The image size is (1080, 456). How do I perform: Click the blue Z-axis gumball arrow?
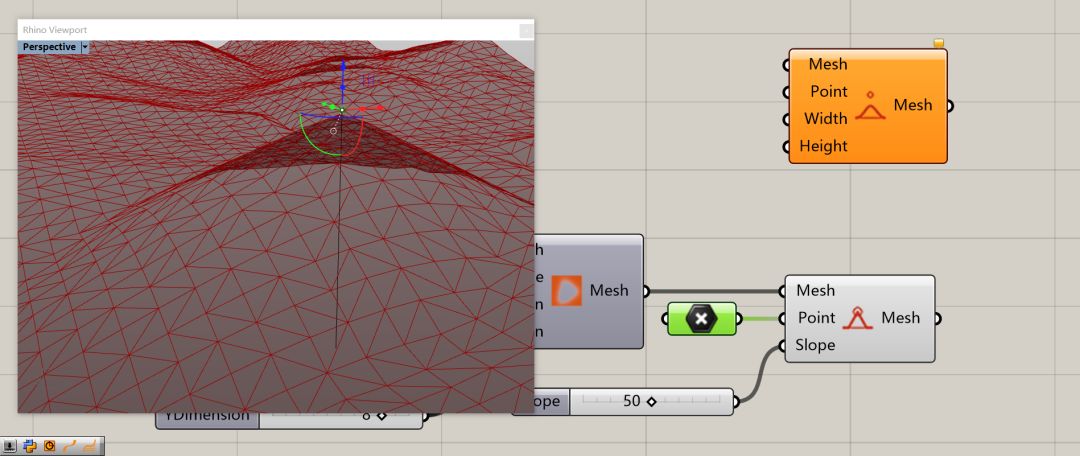pyautogui.click(x=342, y=67)
